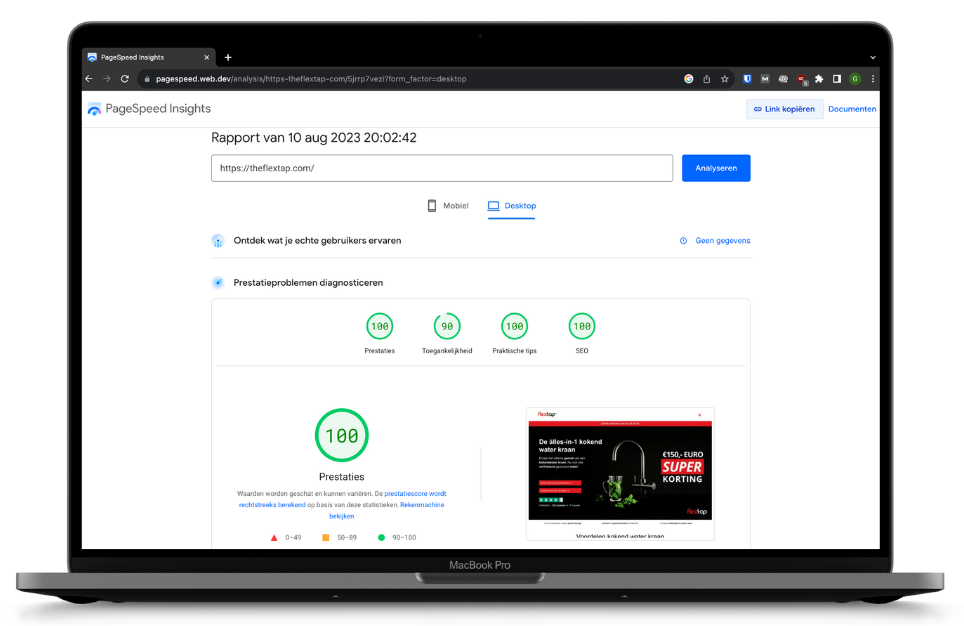Click the share page icon in address bar
The width and height of the screenshot is (964, 626).
click(x=706, y=79)
